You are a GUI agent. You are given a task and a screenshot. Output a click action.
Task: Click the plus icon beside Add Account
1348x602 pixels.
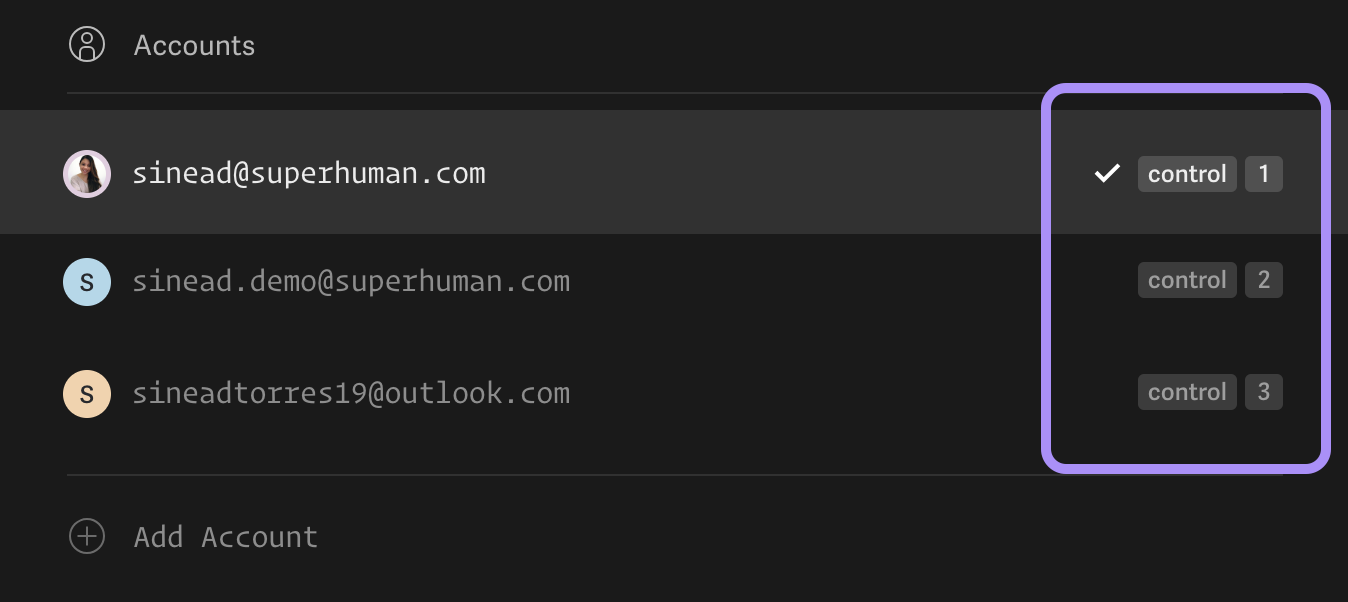87,537
